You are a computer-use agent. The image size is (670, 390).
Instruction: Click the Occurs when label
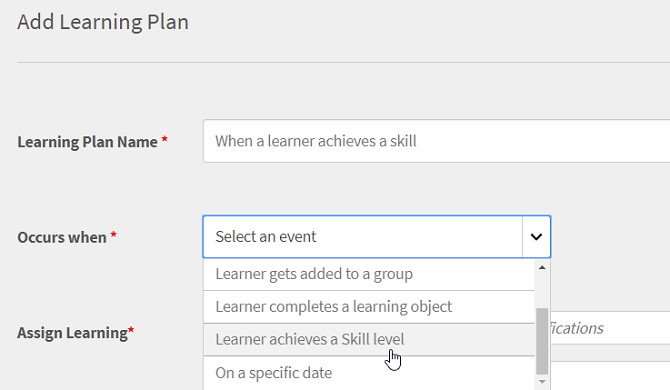(62, 238)
